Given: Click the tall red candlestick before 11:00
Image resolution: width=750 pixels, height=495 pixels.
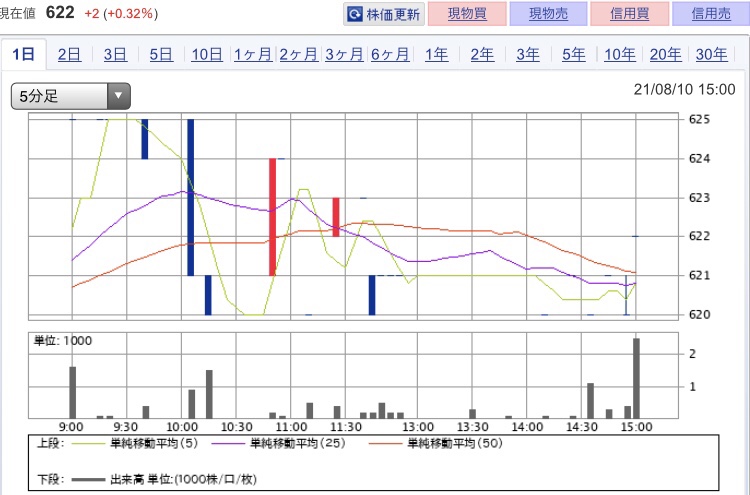Looking at the screenshot, I should [x=273, y=217].
